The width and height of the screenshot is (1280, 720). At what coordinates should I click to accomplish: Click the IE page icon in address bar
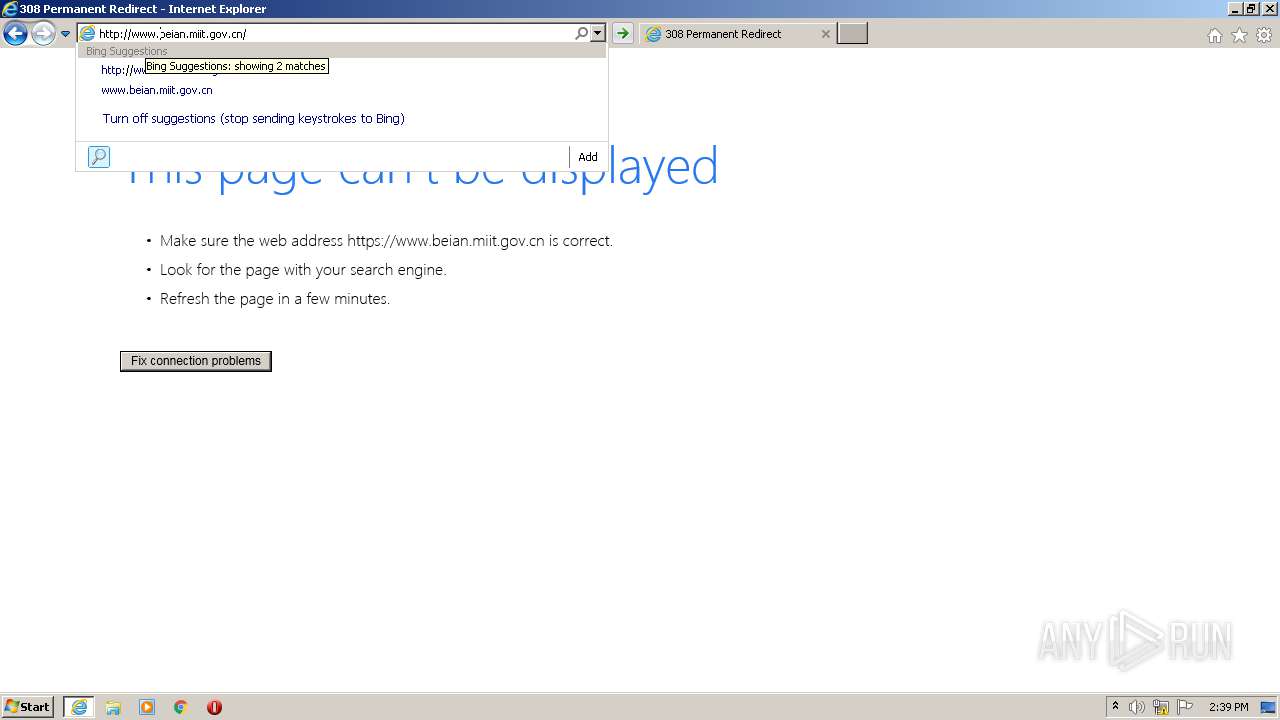pos(88,34)
